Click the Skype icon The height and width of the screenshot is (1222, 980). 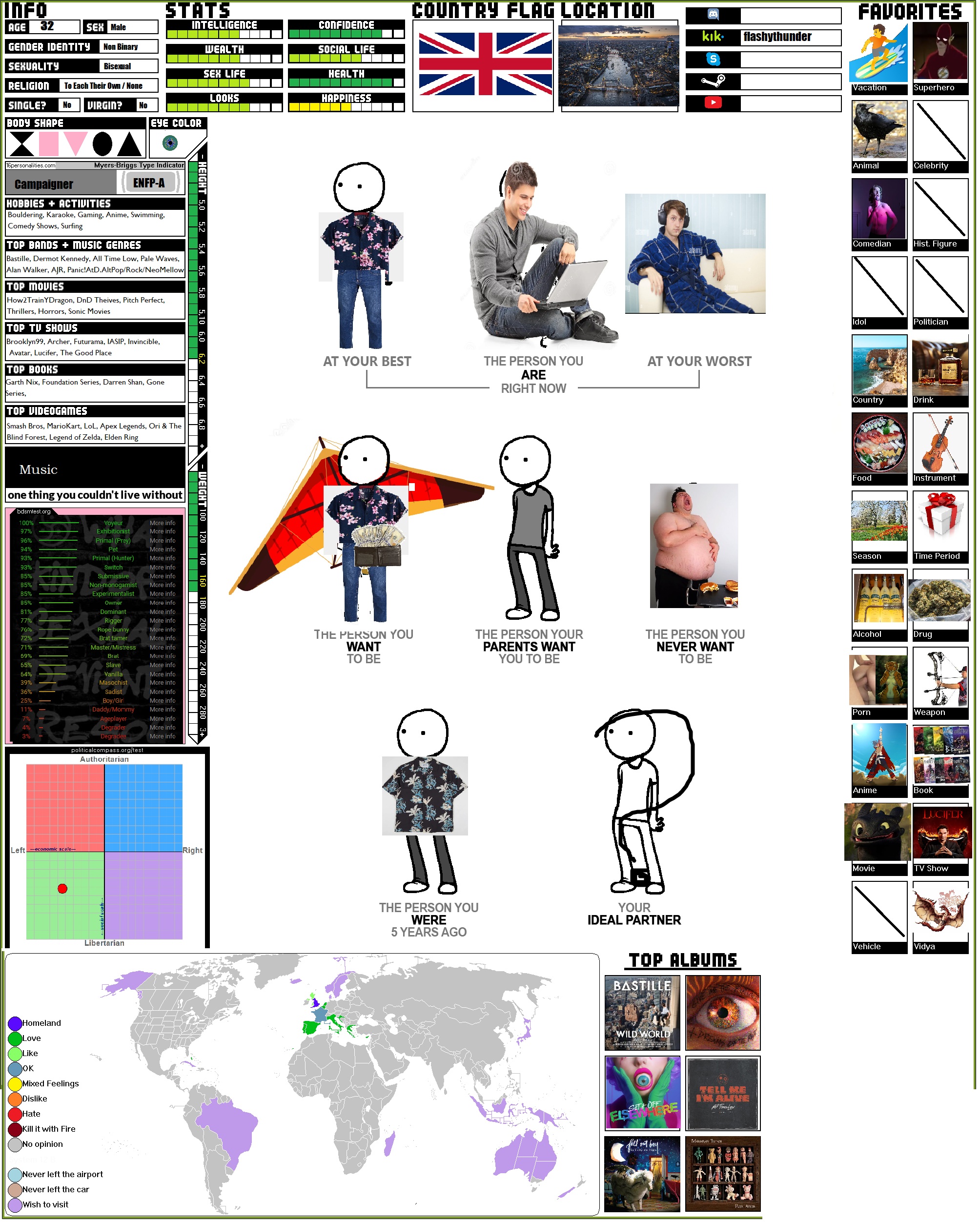pyautogui.click(x=714, y=59)
